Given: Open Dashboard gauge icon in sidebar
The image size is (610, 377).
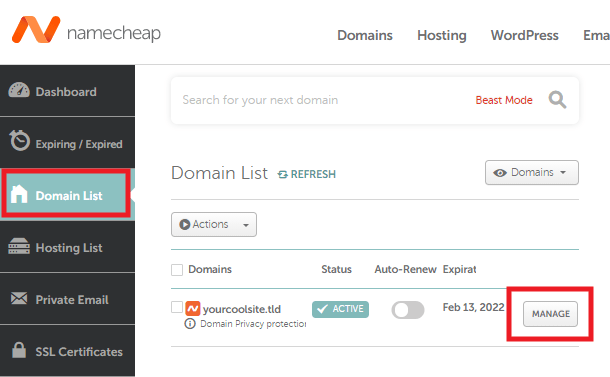Looking at the screenshot, I should tap(19, 90).
